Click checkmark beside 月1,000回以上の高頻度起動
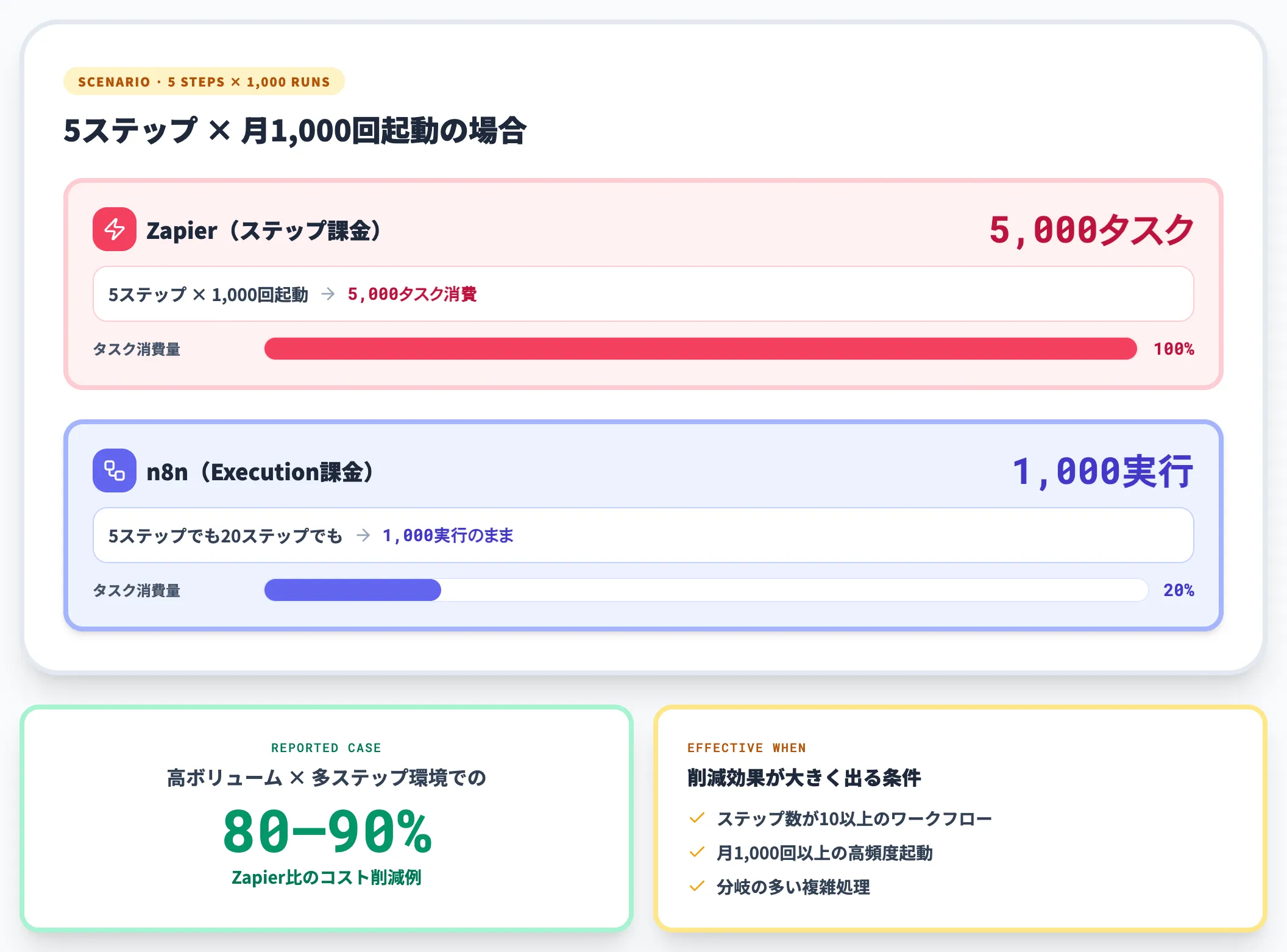The width and height of the screenshot is (1287, 952). pos(697,852)
